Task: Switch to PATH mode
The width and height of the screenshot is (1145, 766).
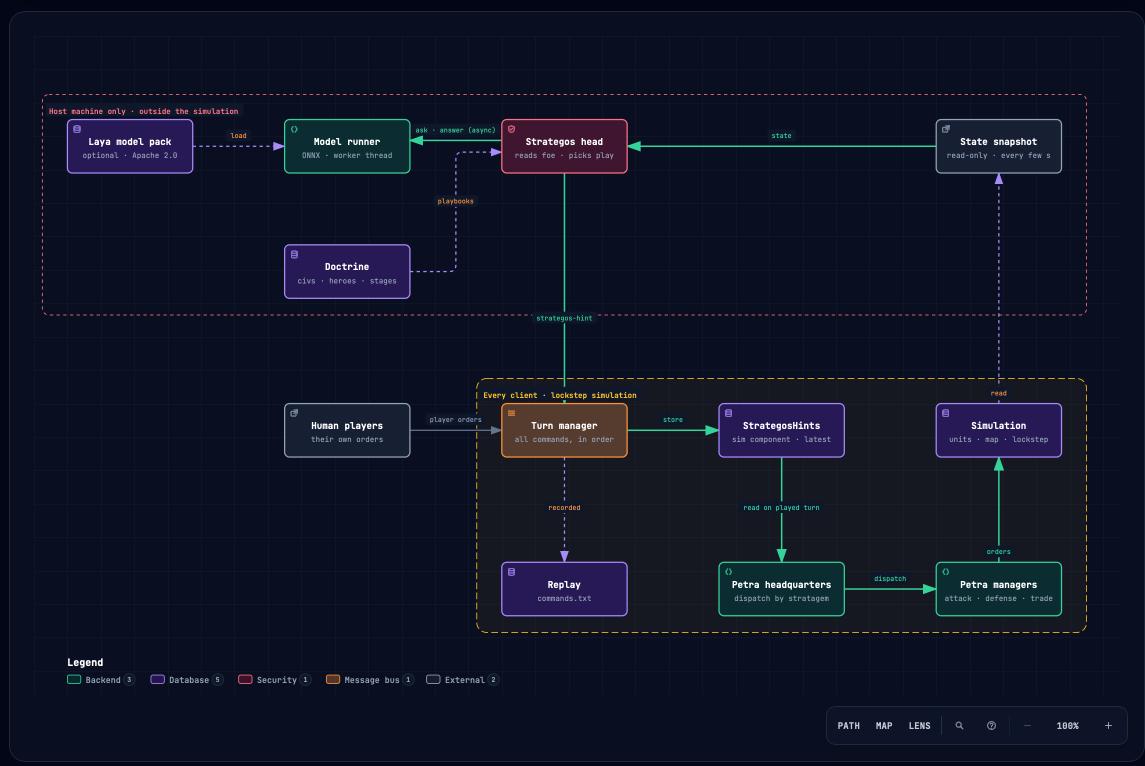Action: (x=849, y=726)
